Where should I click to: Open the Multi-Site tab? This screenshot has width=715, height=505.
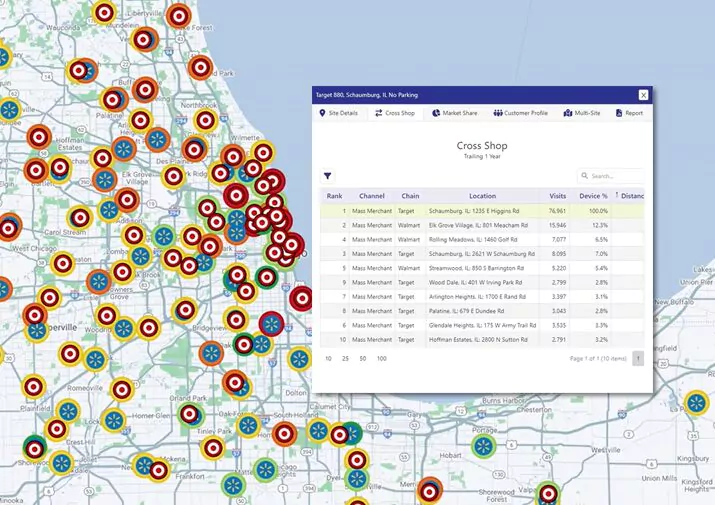point(582,113)
